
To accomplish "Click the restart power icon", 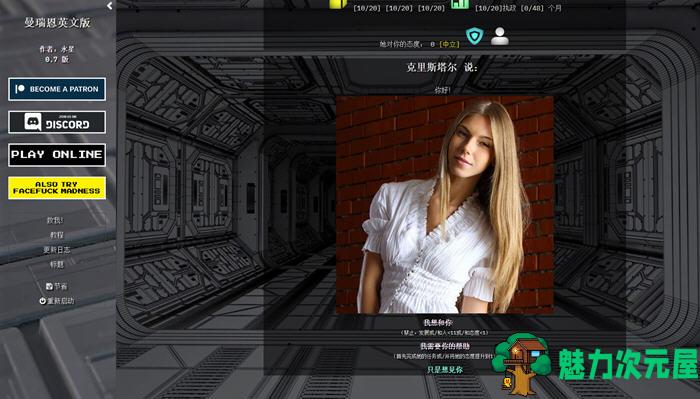I will (x=42, y=301).
